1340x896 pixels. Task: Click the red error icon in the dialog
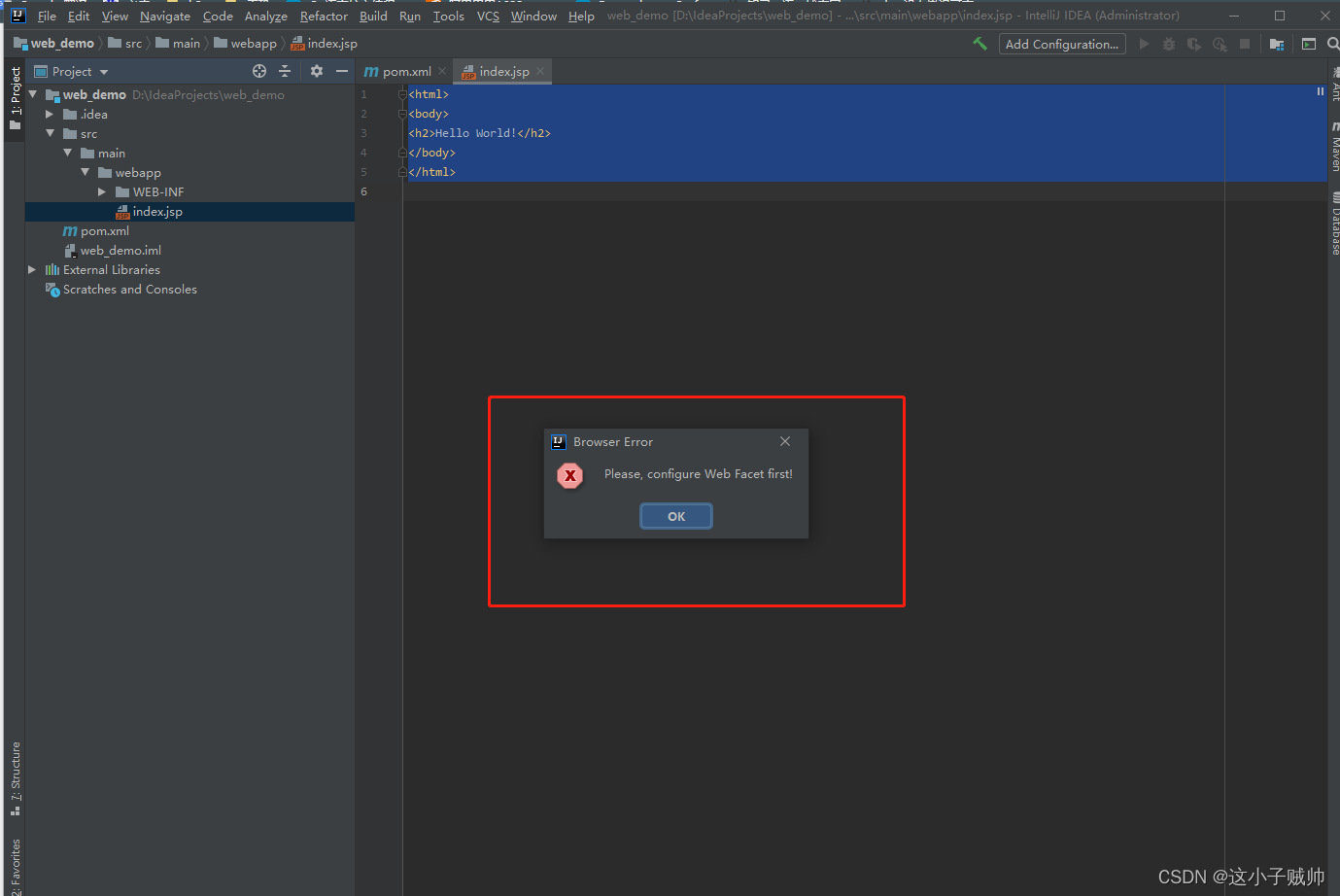[570, 475]
